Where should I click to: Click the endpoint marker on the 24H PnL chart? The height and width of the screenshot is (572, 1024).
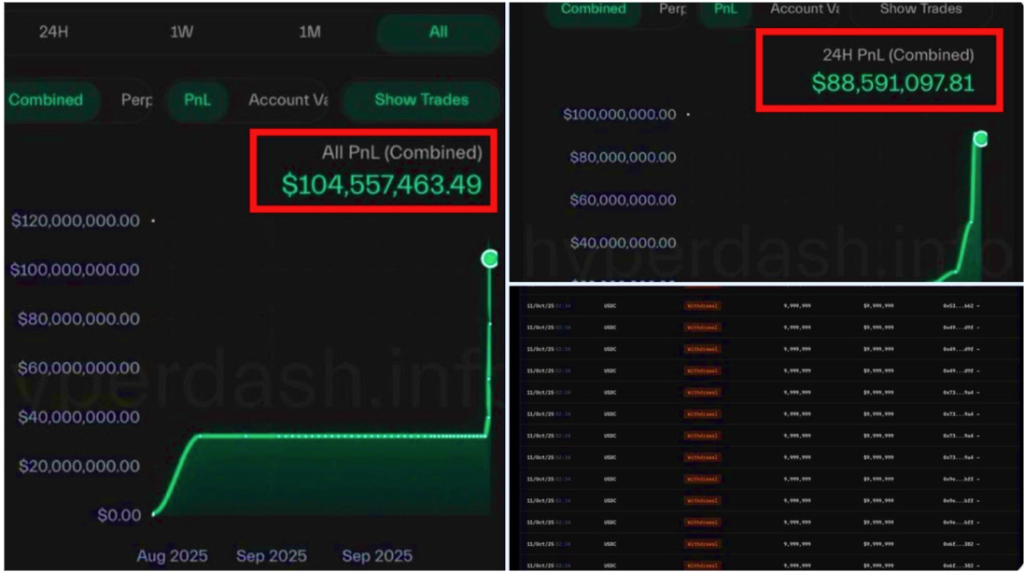tap(980, 138)
